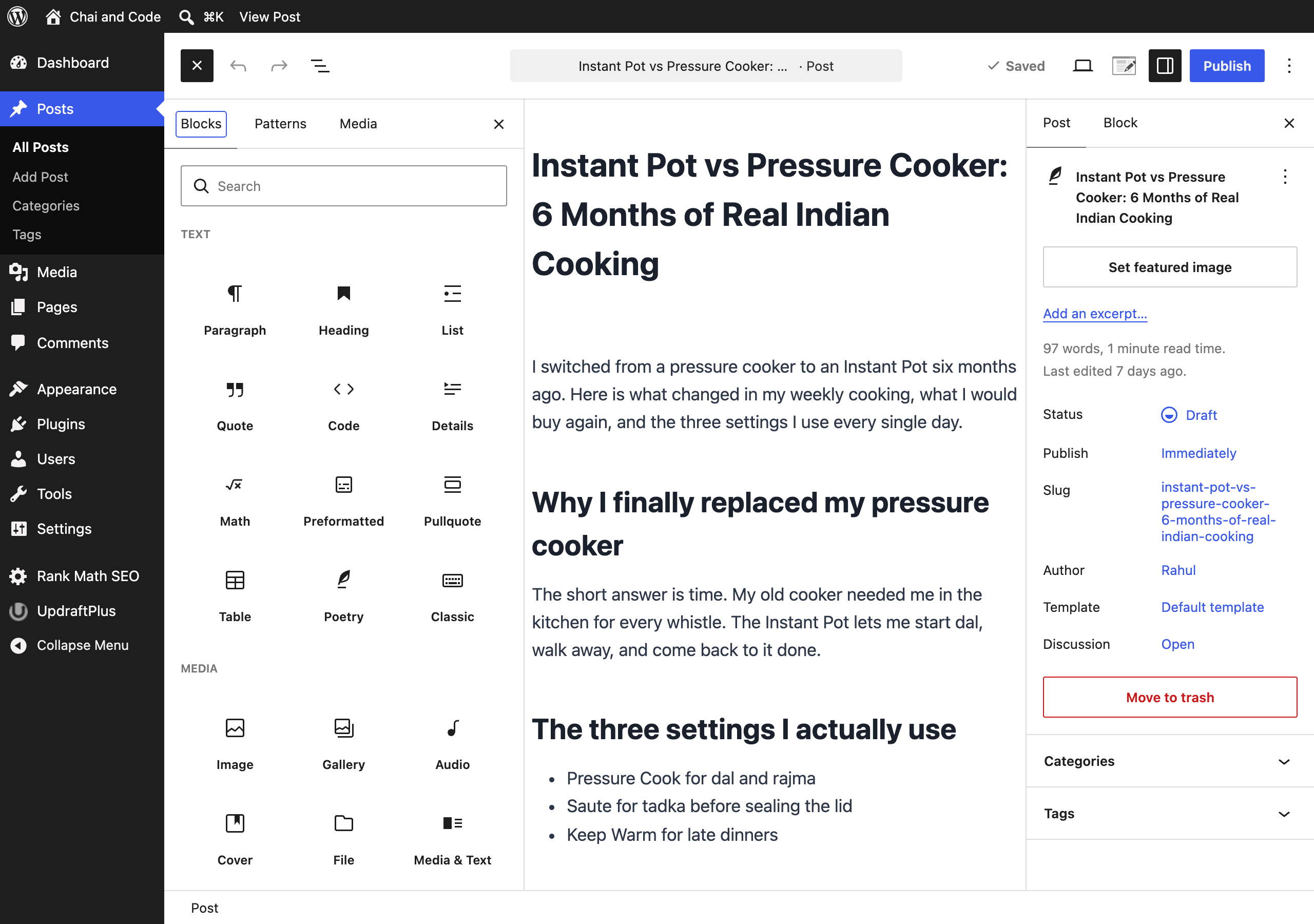Viewport: 1314px width, 924px height.
Task: Toggle the block inserter closed
Action: point(197,66)
